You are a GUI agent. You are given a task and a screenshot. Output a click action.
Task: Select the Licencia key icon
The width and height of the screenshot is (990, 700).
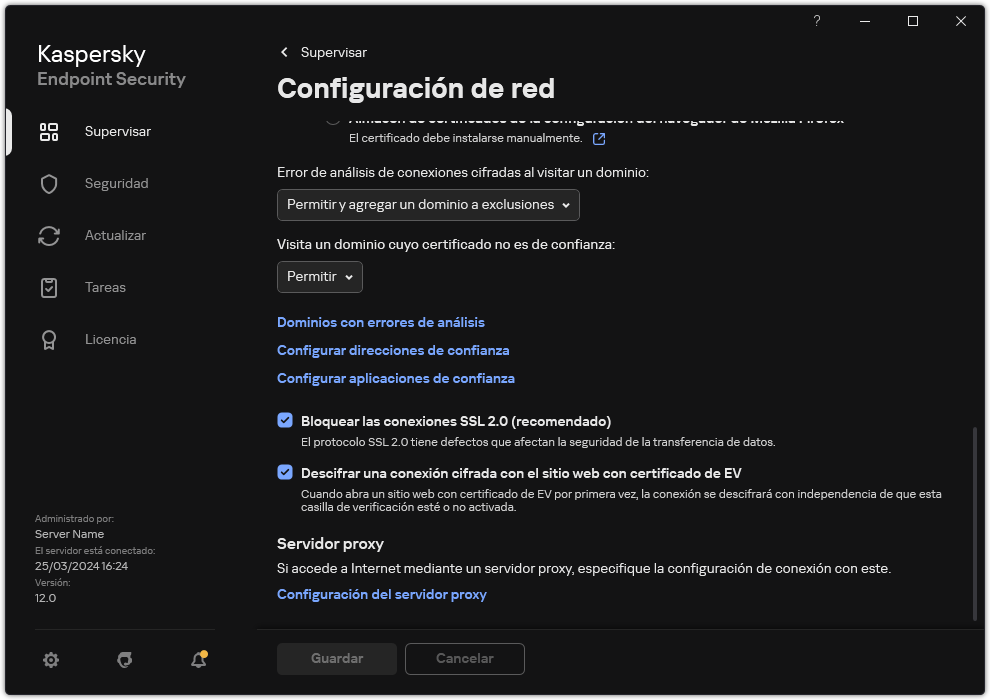49,339
